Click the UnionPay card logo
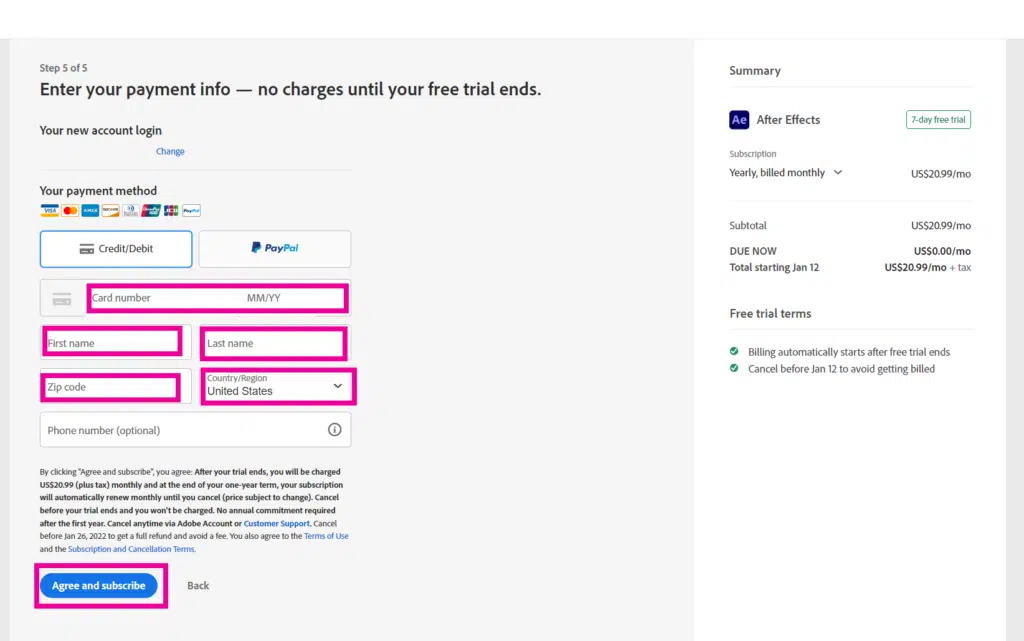 (151, 211)
